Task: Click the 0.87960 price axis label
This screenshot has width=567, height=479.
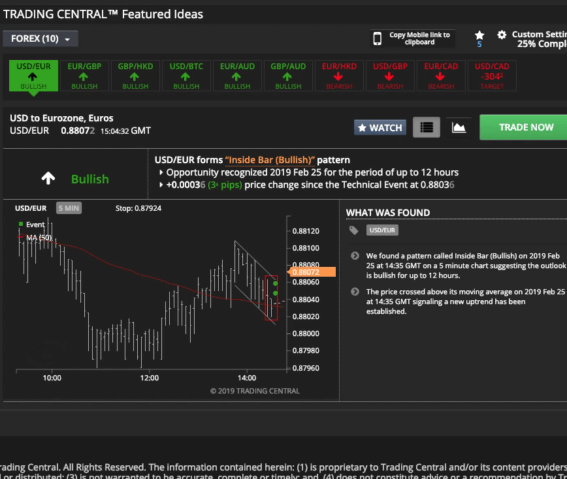Action: 306,368
